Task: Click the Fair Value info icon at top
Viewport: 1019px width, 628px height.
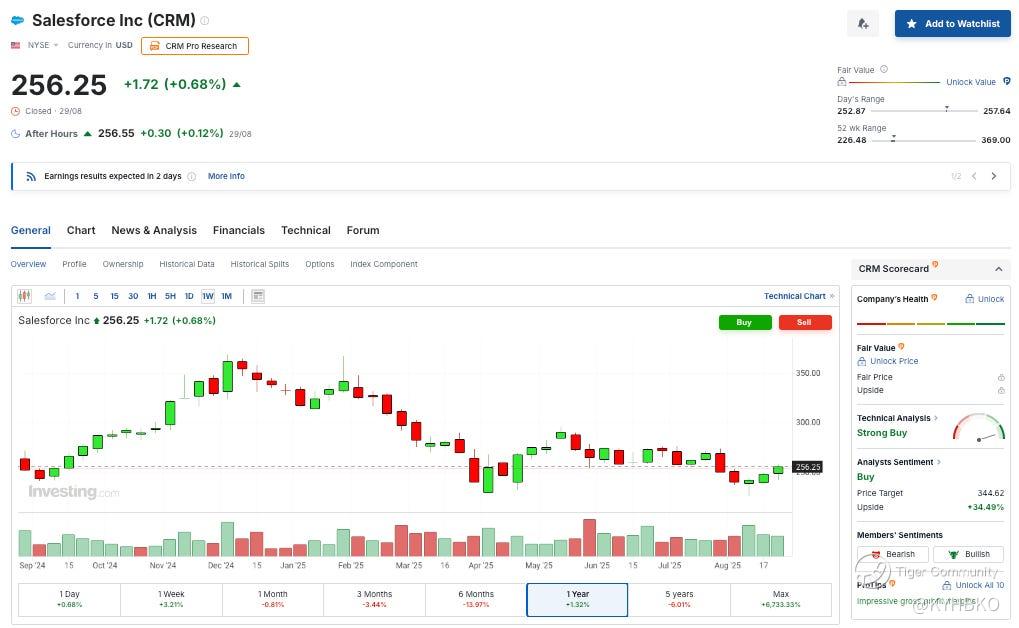Action: (884, 70)
